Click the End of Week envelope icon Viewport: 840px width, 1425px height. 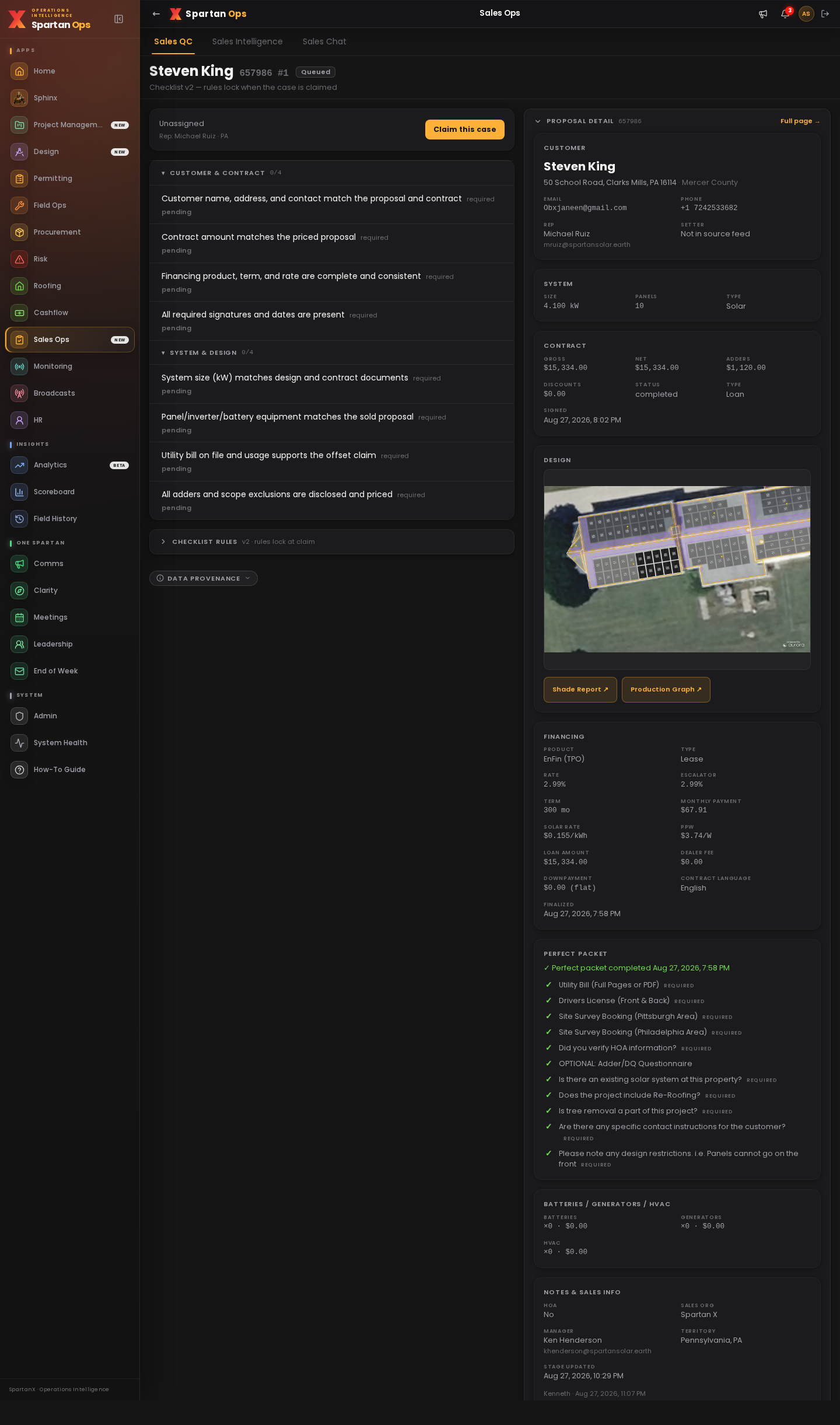click(x=19, y=671)
